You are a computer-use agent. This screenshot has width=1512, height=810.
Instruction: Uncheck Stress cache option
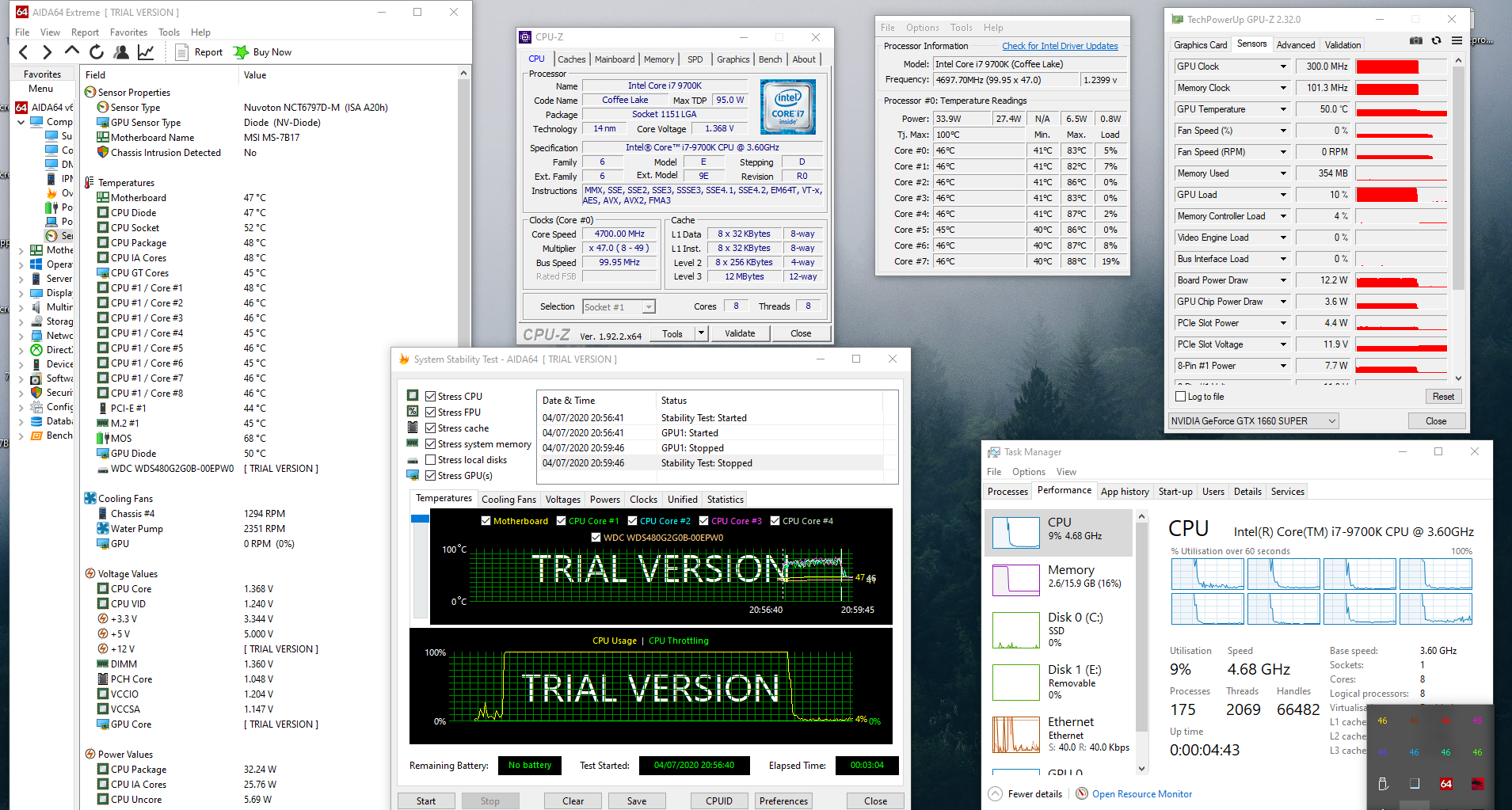coord(431,428)
